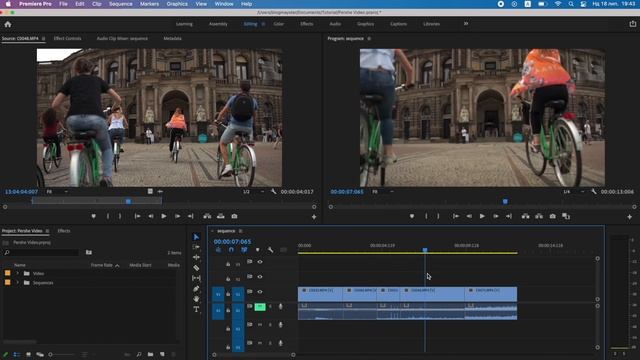Add marker in timeline header
This screenshot has height=360, width=640.
257,250
